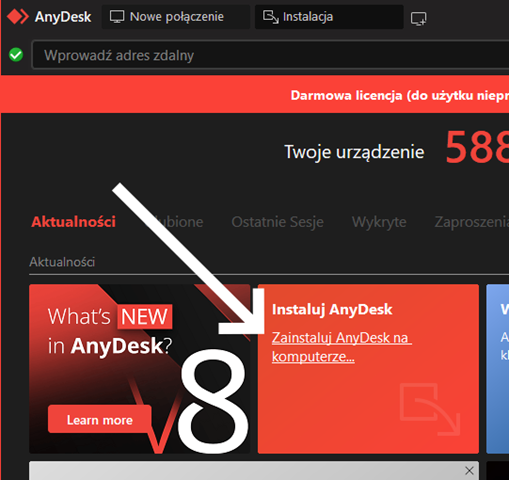Click the Instalacja tab's install icon
The image size is (509, 480).
[270, 17]
